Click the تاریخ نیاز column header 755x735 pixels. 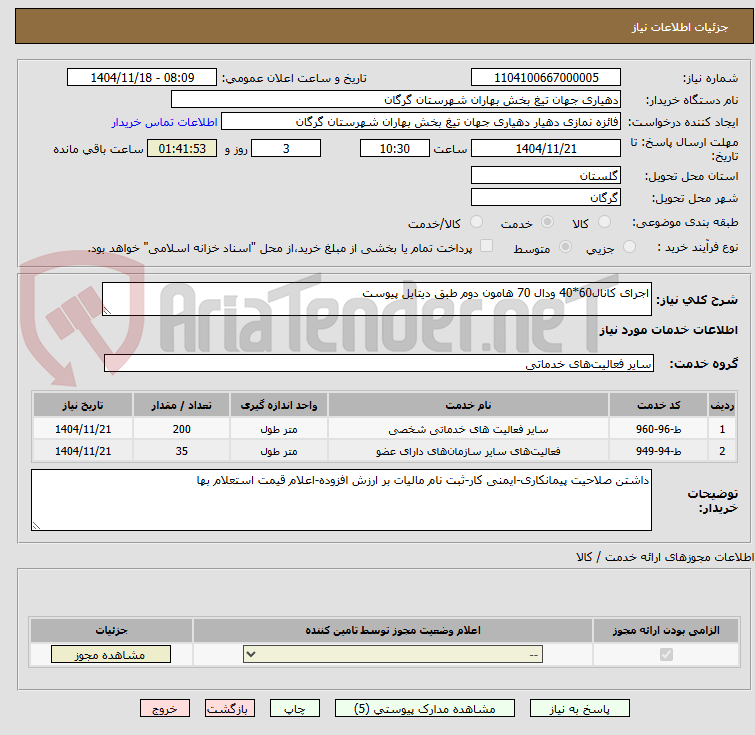click(x=83, y=405)
